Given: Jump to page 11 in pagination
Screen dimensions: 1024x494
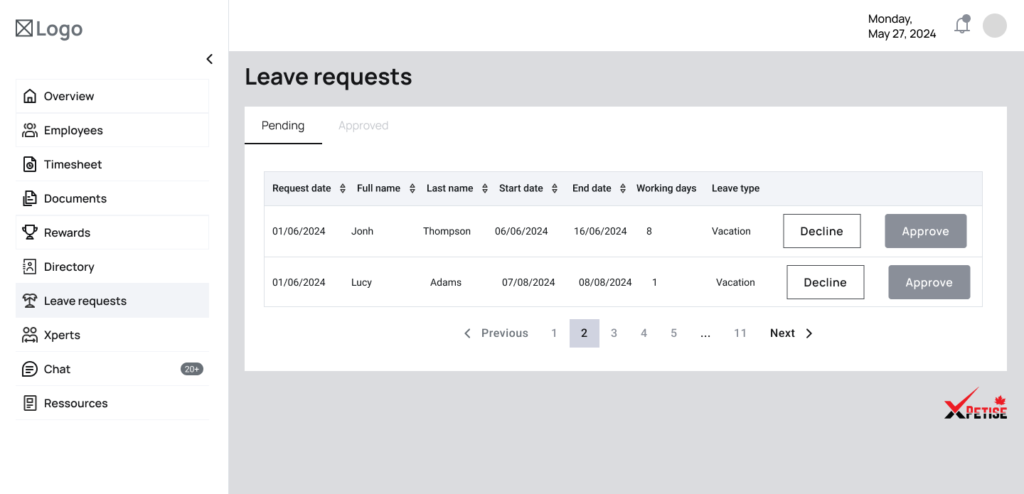Looking at the screenshot, I should (740, 333).
